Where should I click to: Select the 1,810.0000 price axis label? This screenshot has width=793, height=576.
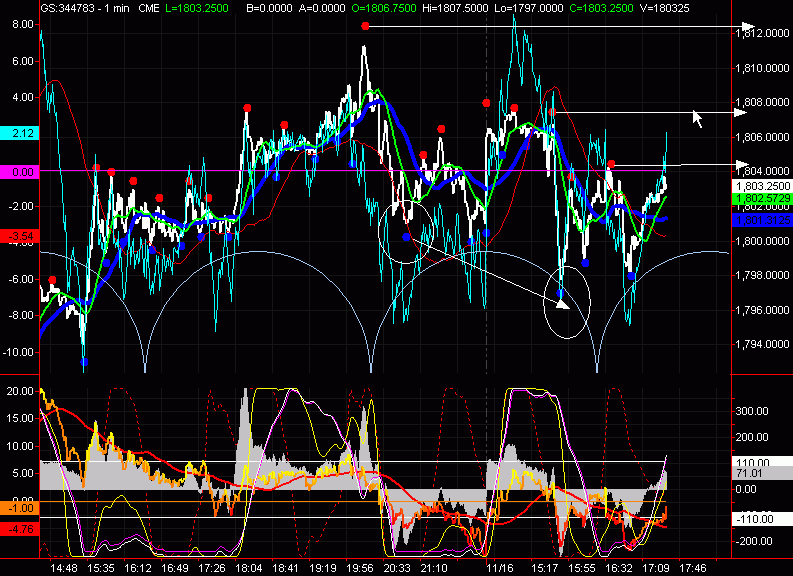point(762,68)
